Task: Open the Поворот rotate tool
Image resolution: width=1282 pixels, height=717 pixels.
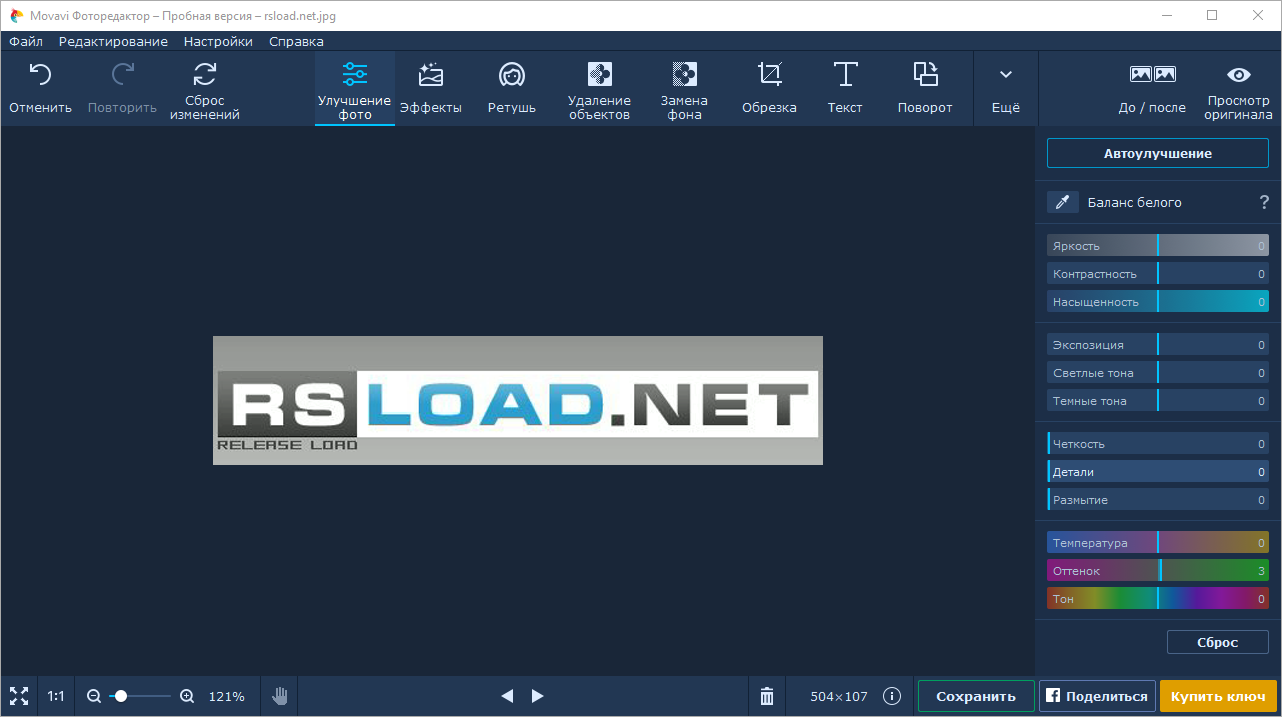Action: pyautogui.click(x=925, y=88)
